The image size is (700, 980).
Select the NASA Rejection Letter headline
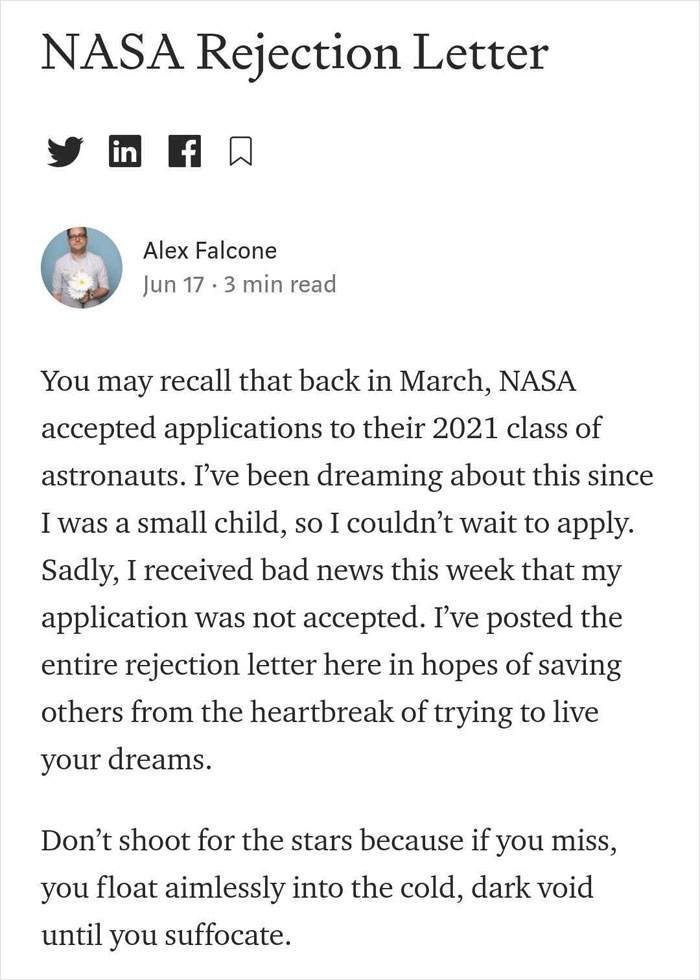pyautogui.click(x=294, y=56)
